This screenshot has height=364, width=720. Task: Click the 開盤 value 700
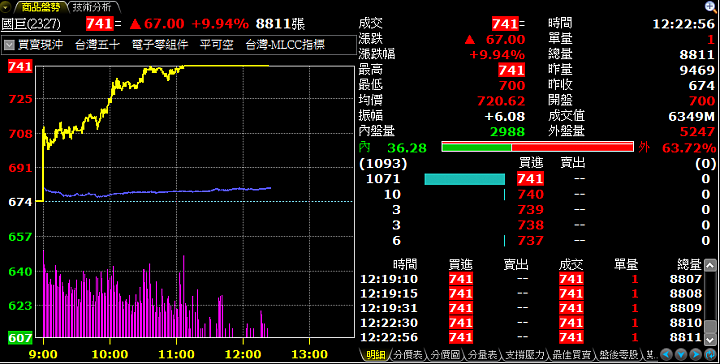click(702, 101)
